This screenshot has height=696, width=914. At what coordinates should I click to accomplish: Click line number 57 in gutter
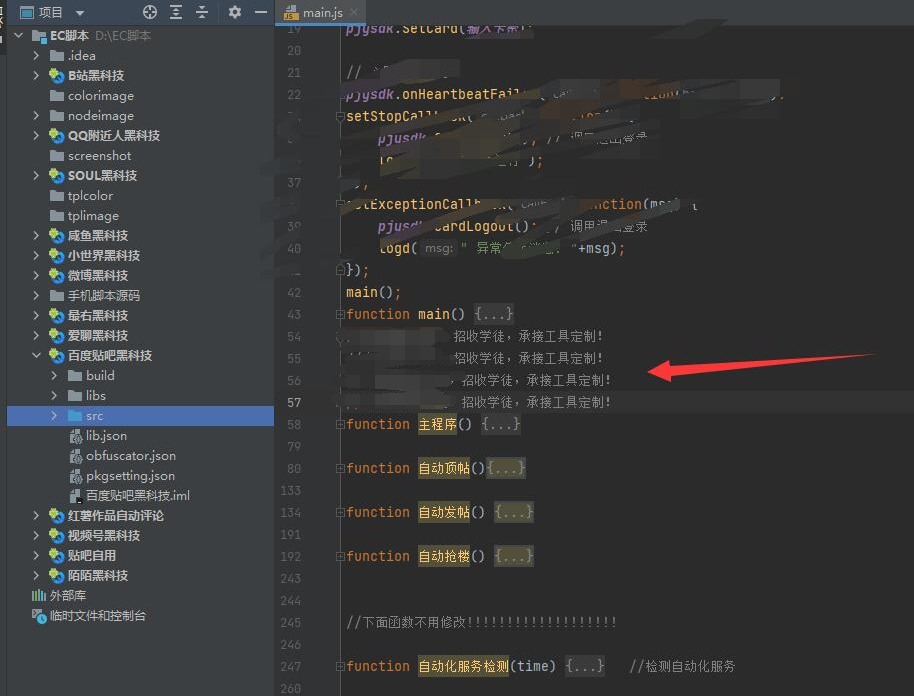coord(294,403)
